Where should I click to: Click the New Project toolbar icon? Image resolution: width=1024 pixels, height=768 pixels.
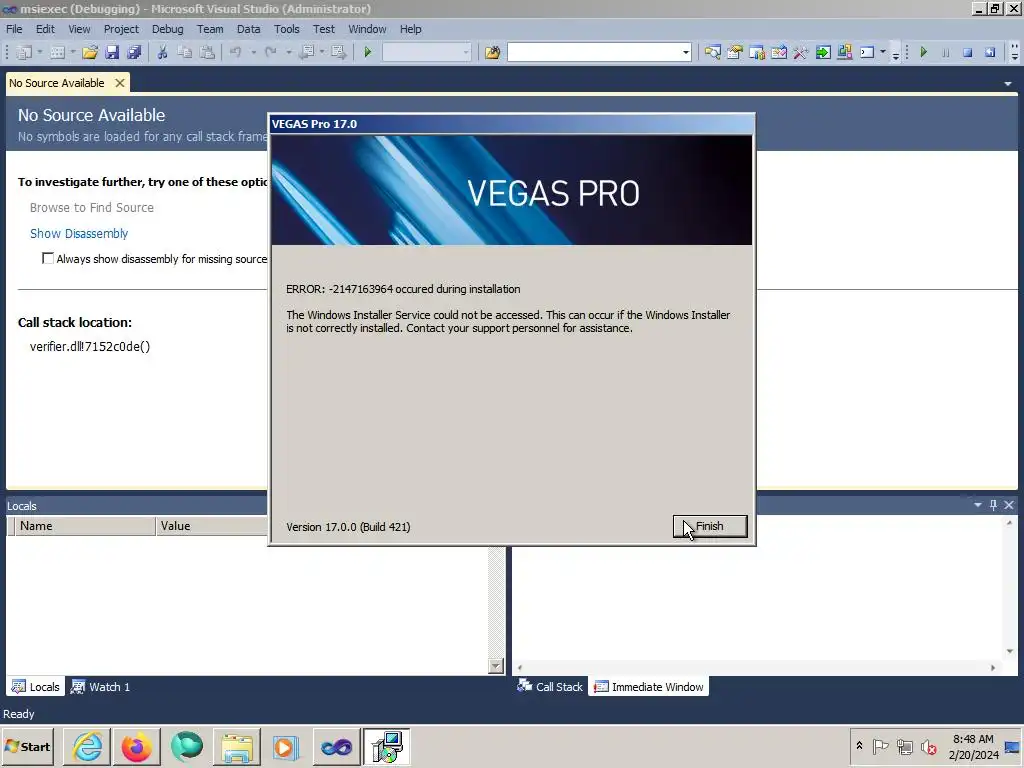pos(24,52)
